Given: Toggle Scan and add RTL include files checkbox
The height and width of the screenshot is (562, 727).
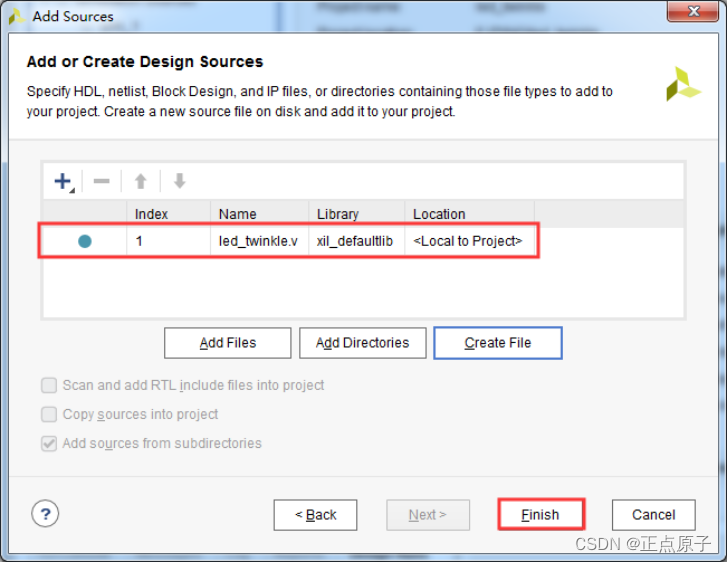Looking at the screenshot, I should click(x=49, y=385).
